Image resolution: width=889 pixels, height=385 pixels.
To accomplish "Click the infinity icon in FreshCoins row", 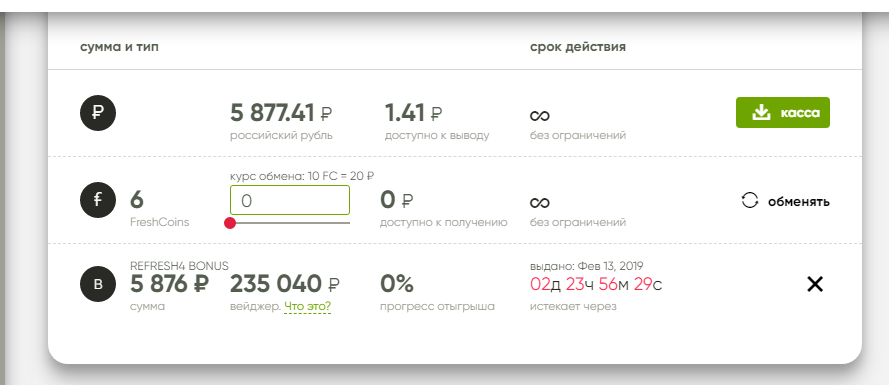I will [540, 203].
